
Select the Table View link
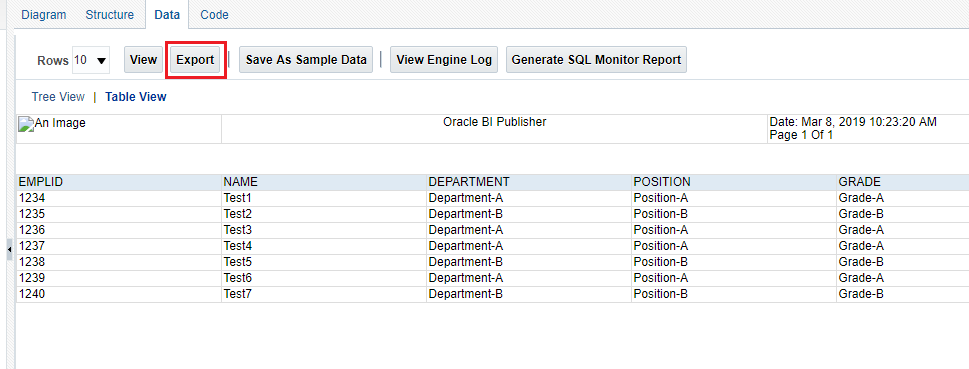[135, 97]
